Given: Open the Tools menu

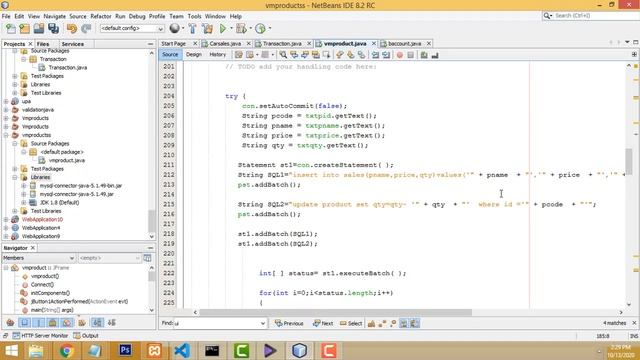Looking at the screenshot, I should coord(194,16).
